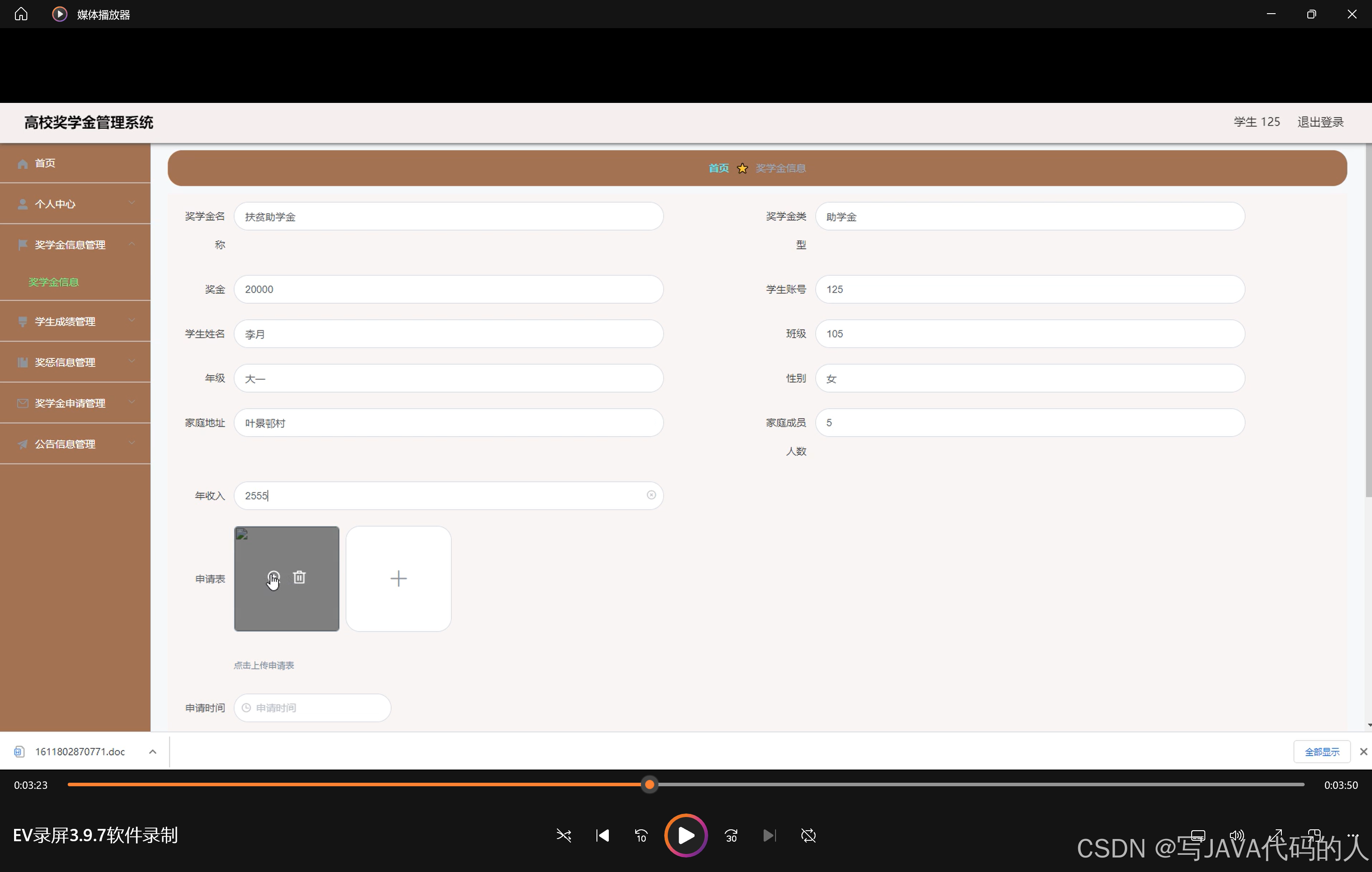Open the downloaded 1611802870771.doc file
The height and width of the screenshot is (872, 1372).
(80, 752)
